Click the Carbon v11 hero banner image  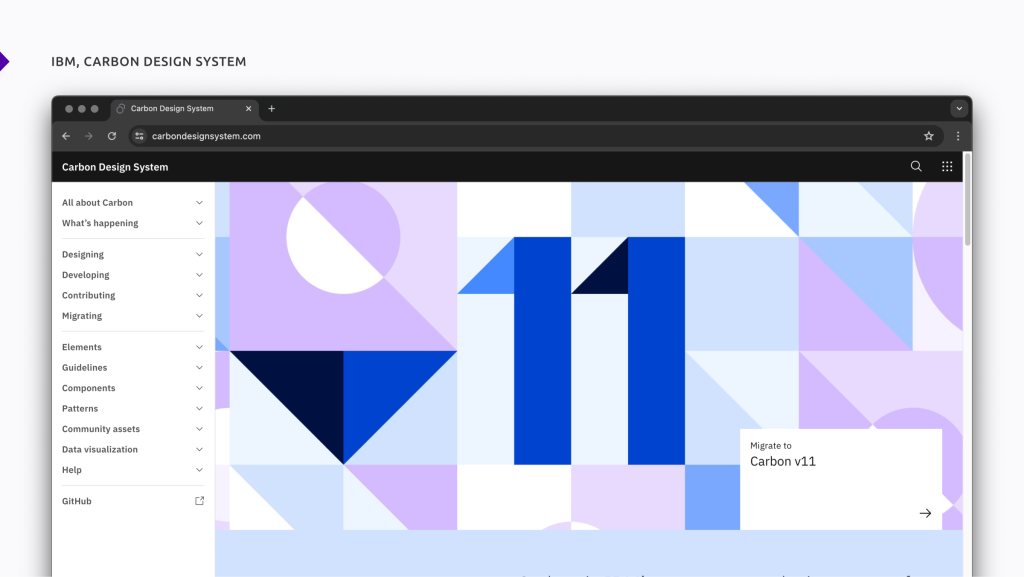coord(589,356)
